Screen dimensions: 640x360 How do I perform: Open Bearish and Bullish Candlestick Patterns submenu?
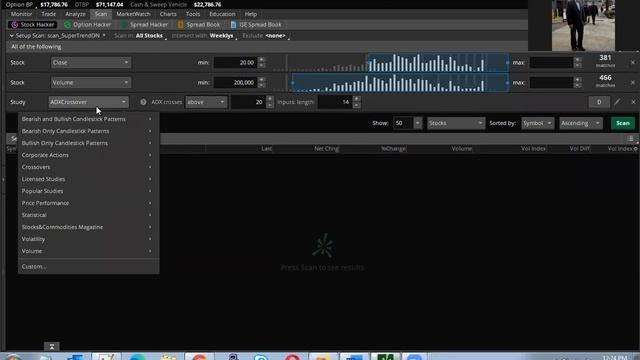(x=88, y=119)
